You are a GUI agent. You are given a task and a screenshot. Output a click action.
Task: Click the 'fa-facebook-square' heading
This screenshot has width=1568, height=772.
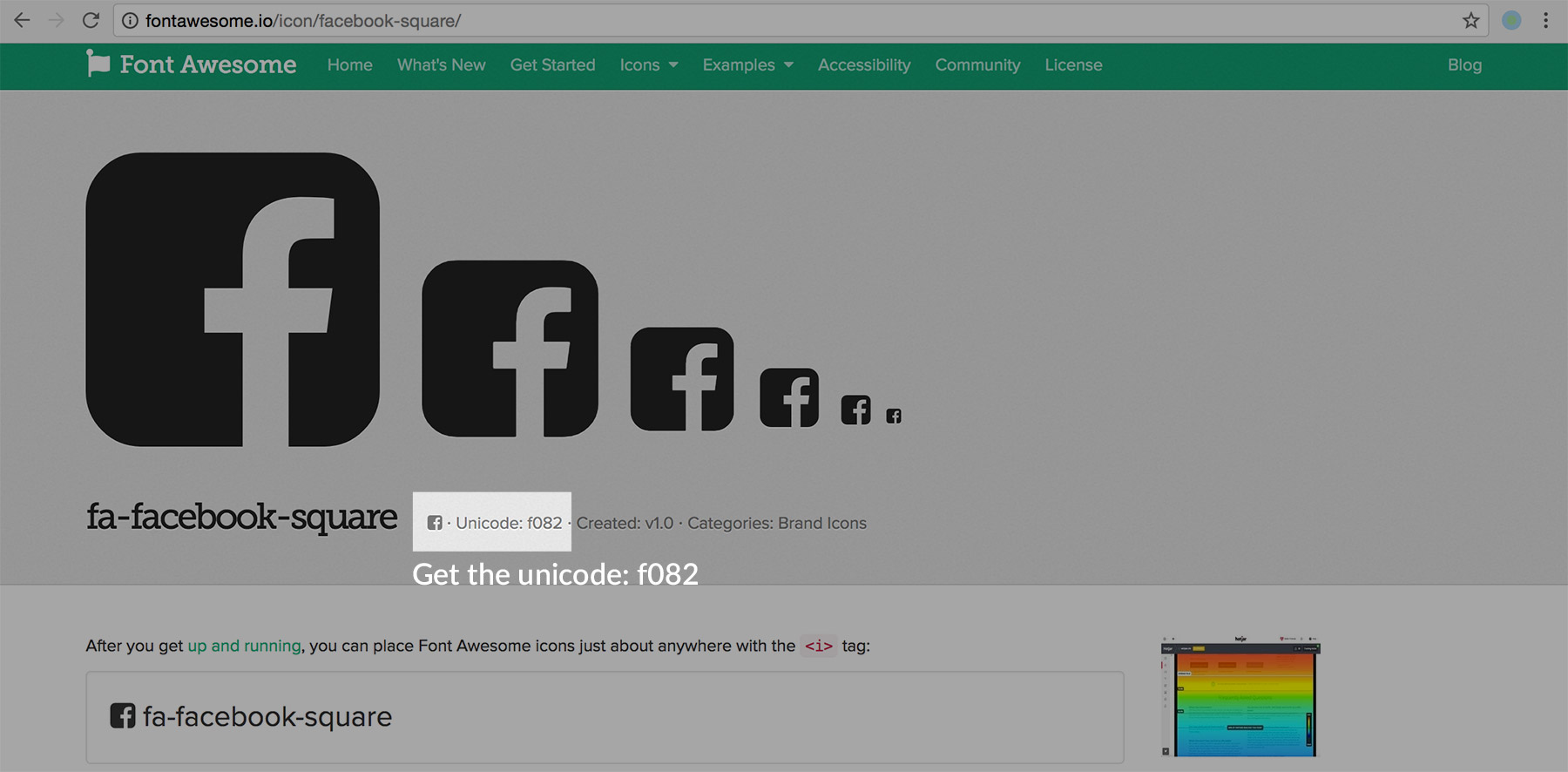tap(242, 517)
